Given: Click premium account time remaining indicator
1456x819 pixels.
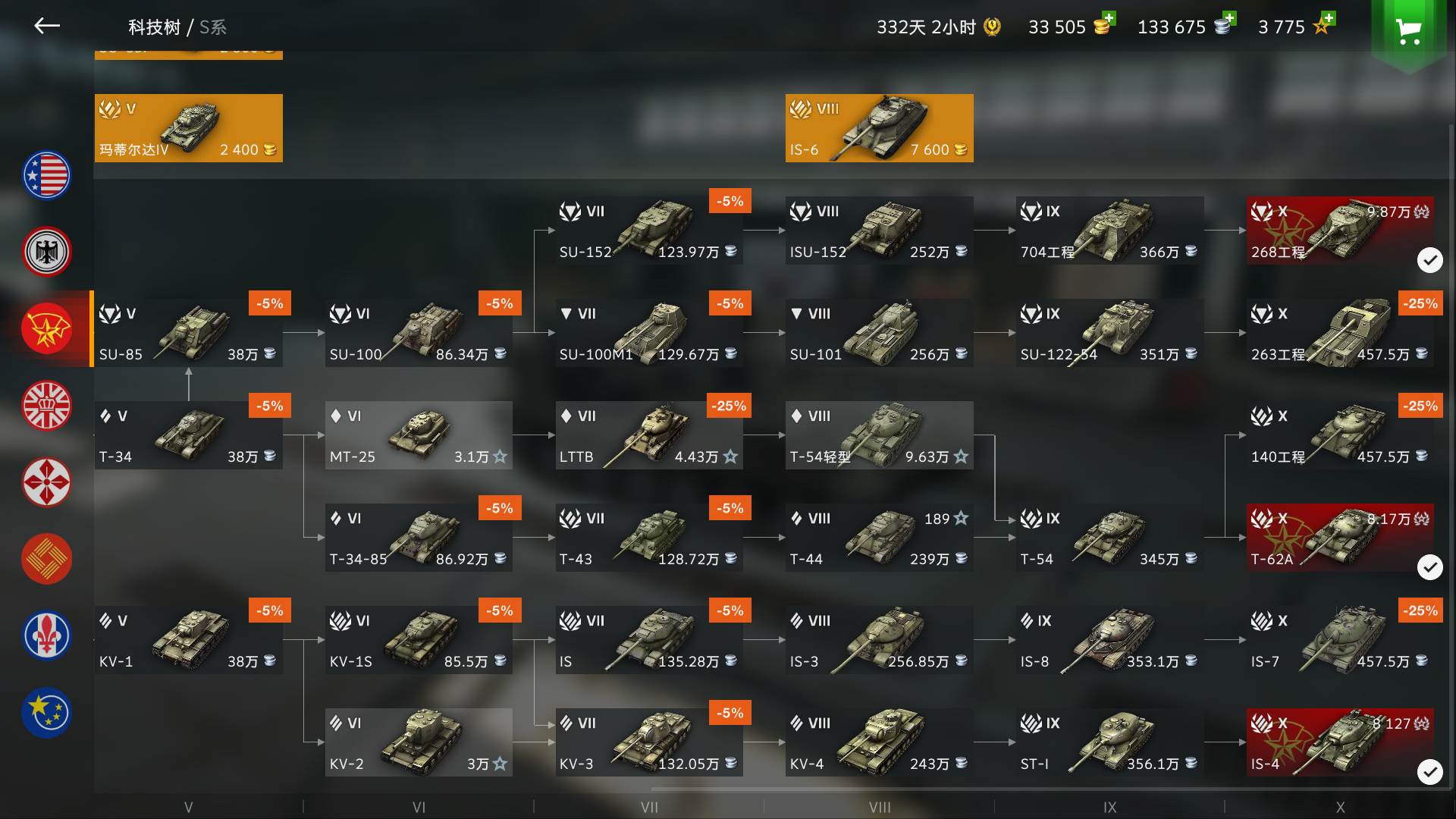Looking at the screenshot, I should 939,27.
